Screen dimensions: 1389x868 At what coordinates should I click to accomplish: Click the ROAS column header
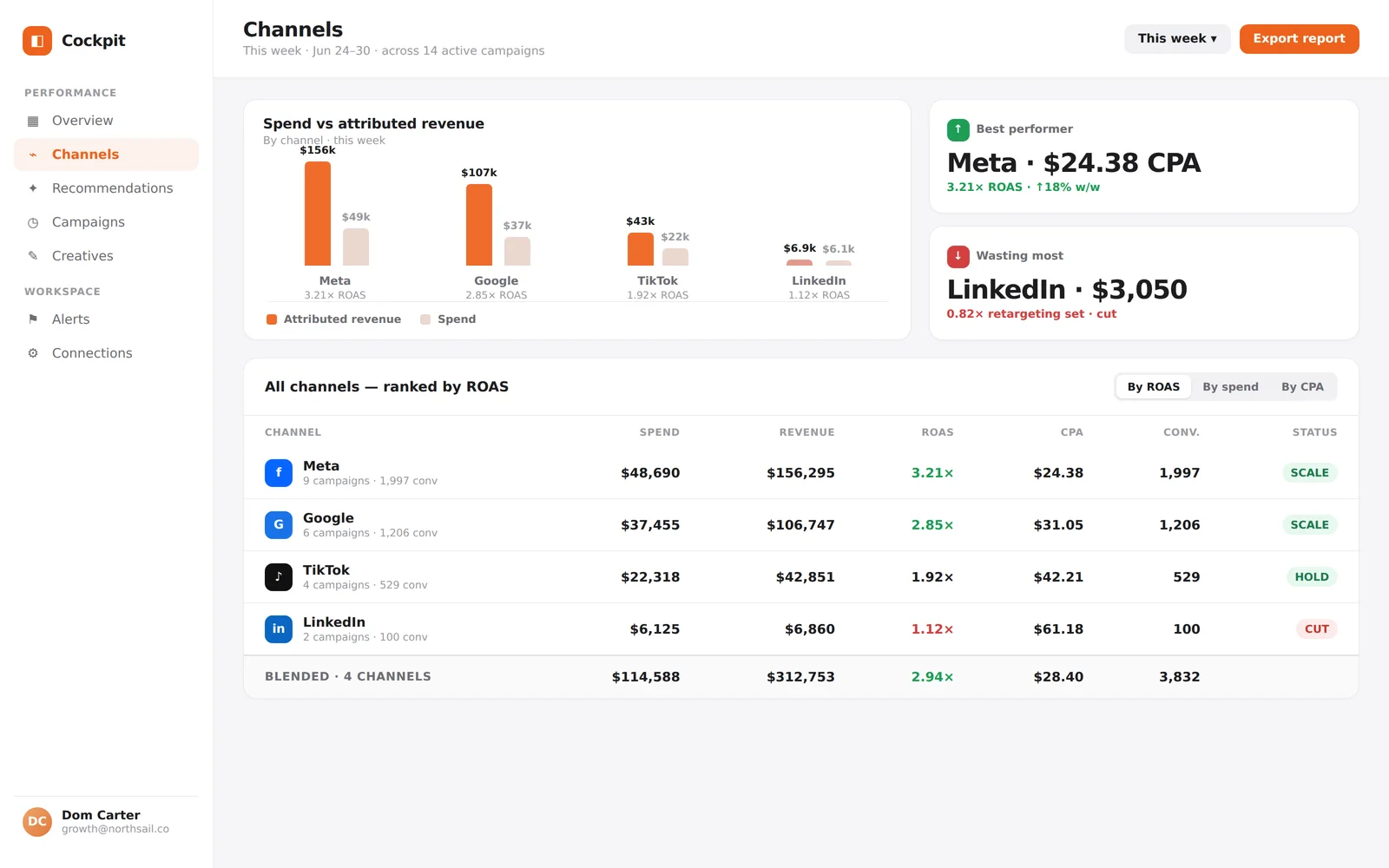[x=938, y=432]
